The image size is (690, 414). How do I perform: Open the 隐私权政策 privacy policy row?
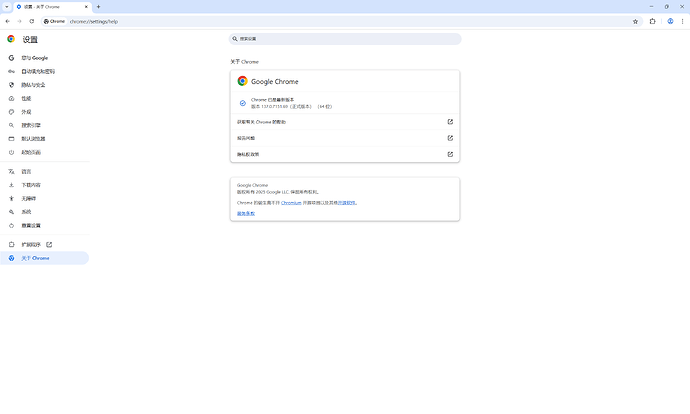345,154
